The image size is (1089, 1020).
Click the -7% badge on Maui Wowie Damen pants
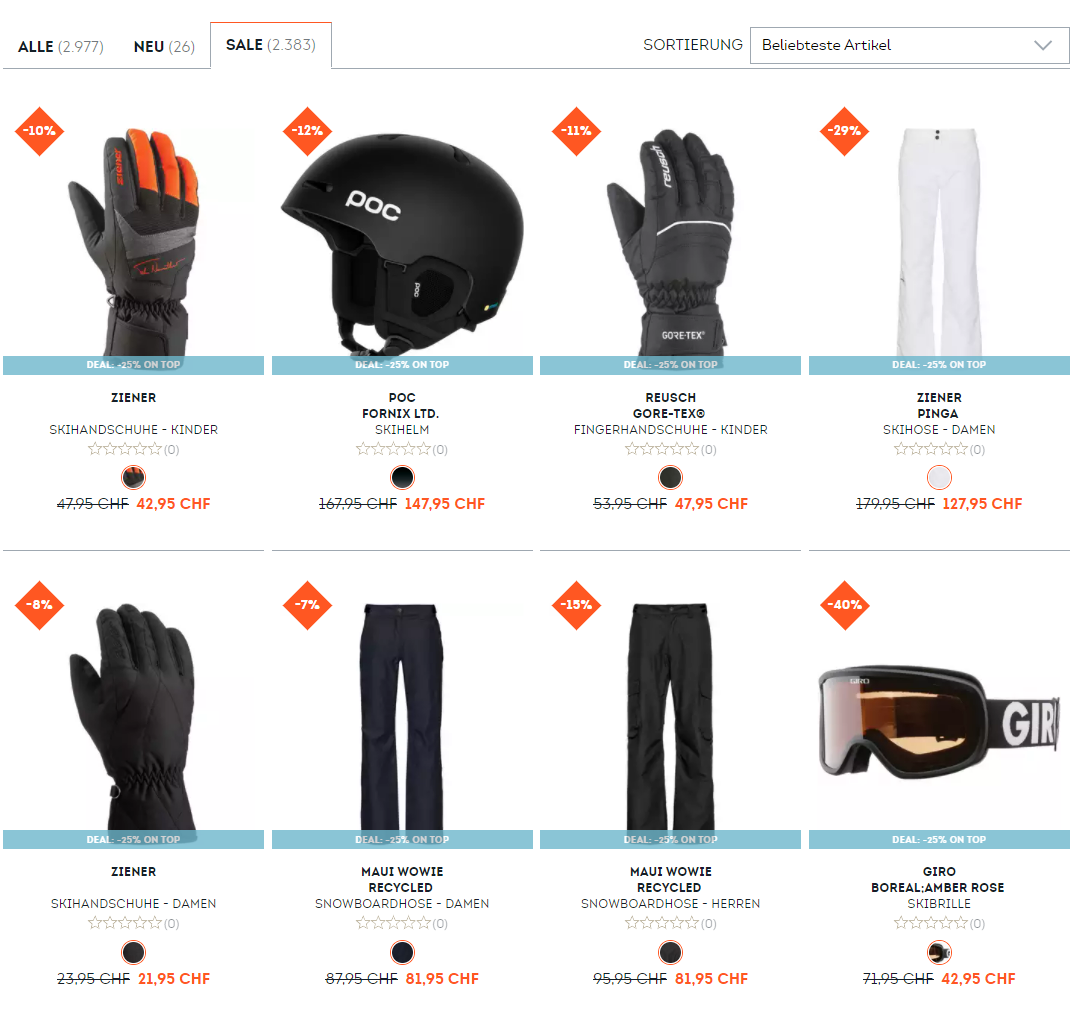308,605
